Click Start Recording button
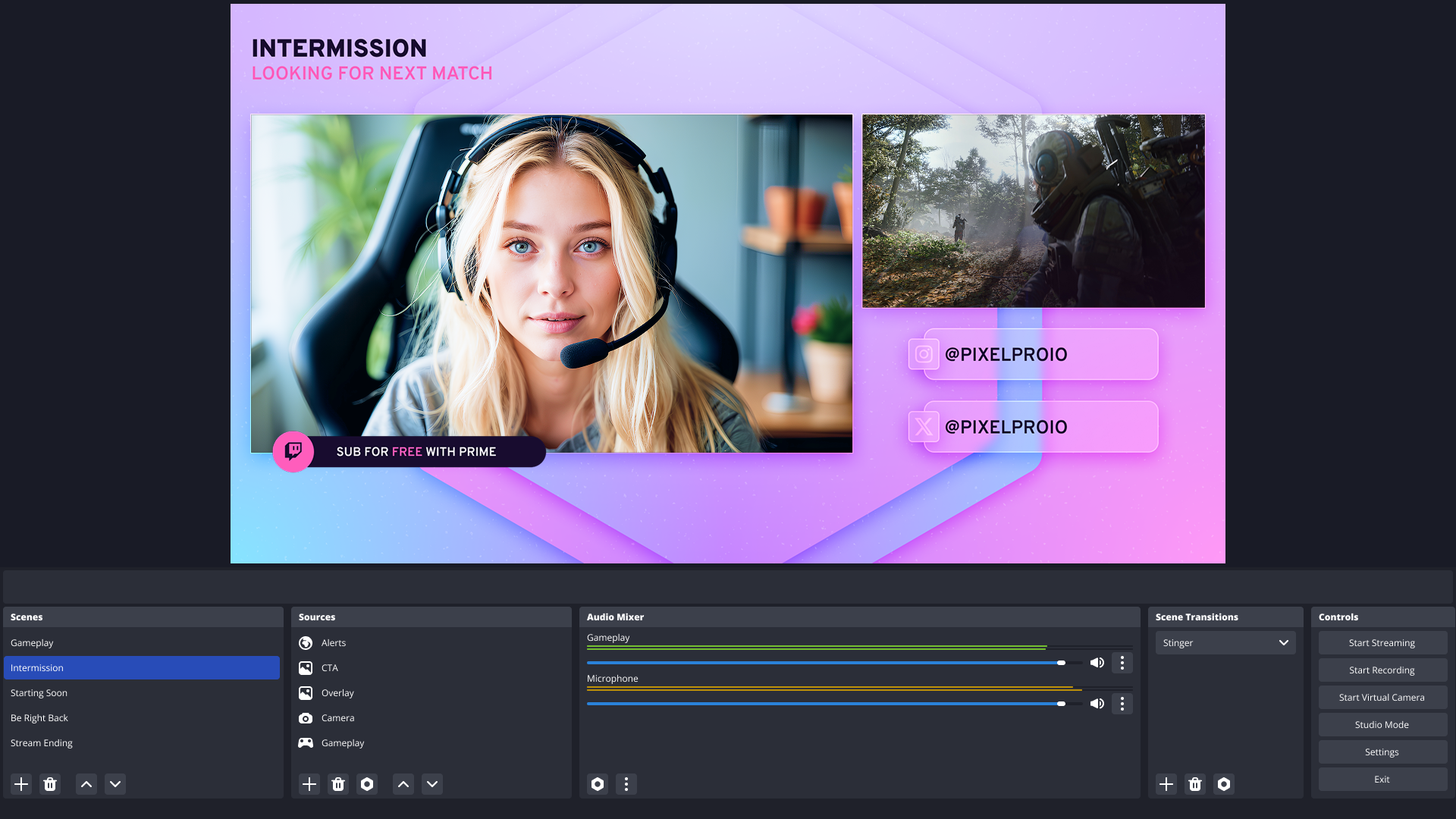 point(1382,670)
